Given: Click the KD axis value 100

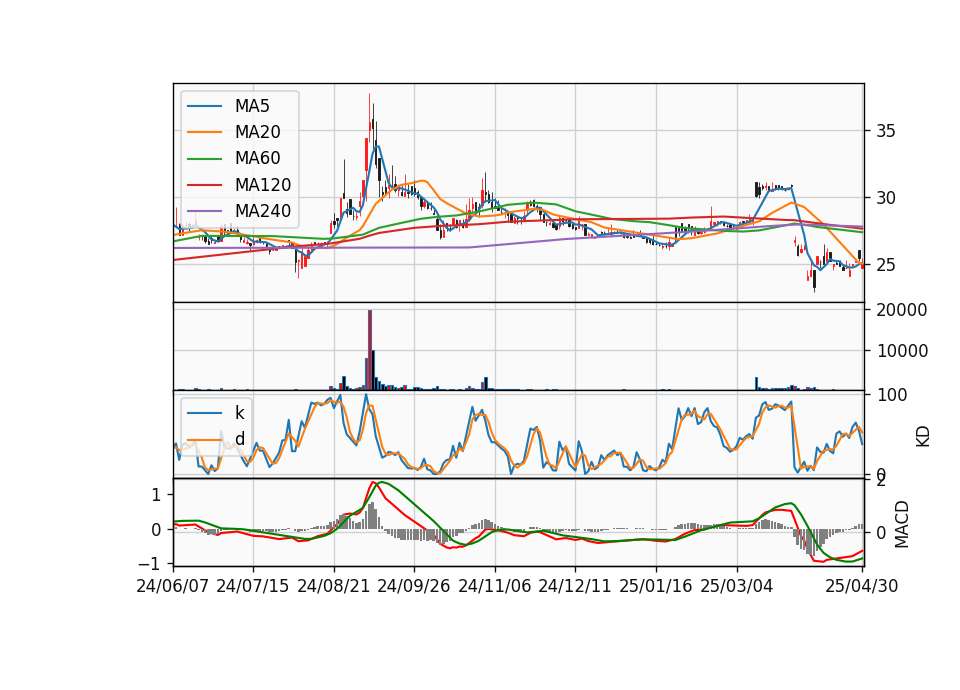Looking at the screenshot, I should pos(892,396).
